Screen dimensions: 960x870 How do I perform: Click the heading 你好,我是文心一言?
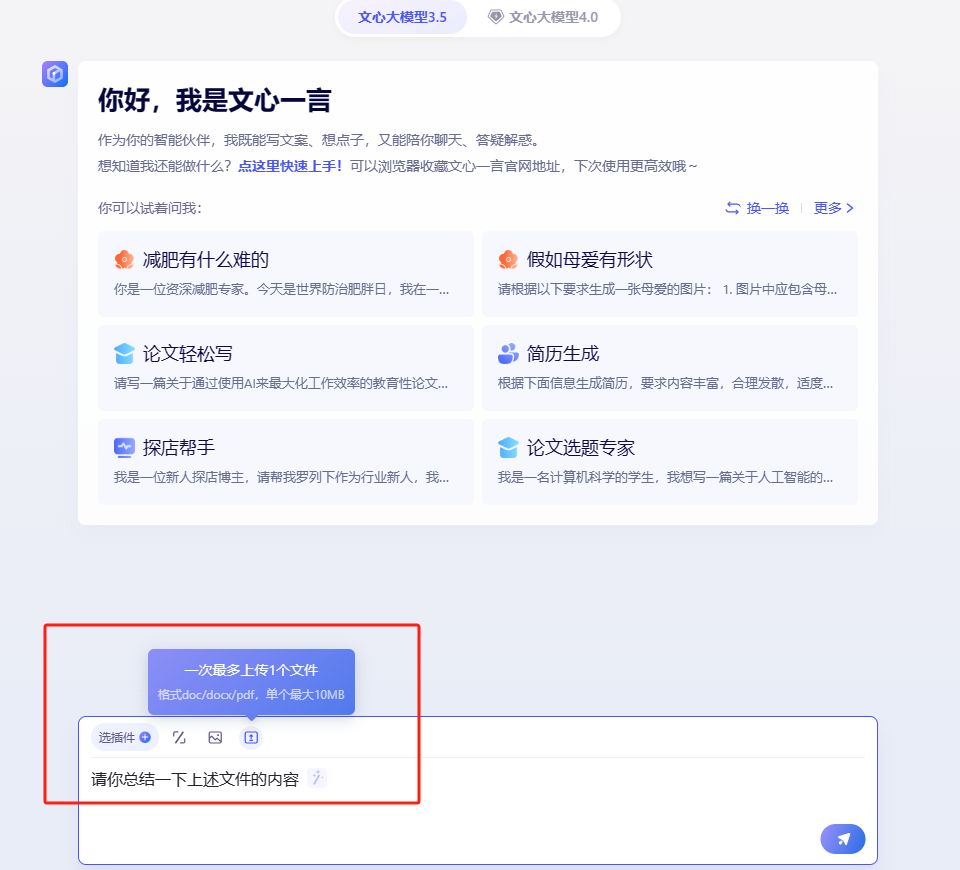(x=214, y=100)
